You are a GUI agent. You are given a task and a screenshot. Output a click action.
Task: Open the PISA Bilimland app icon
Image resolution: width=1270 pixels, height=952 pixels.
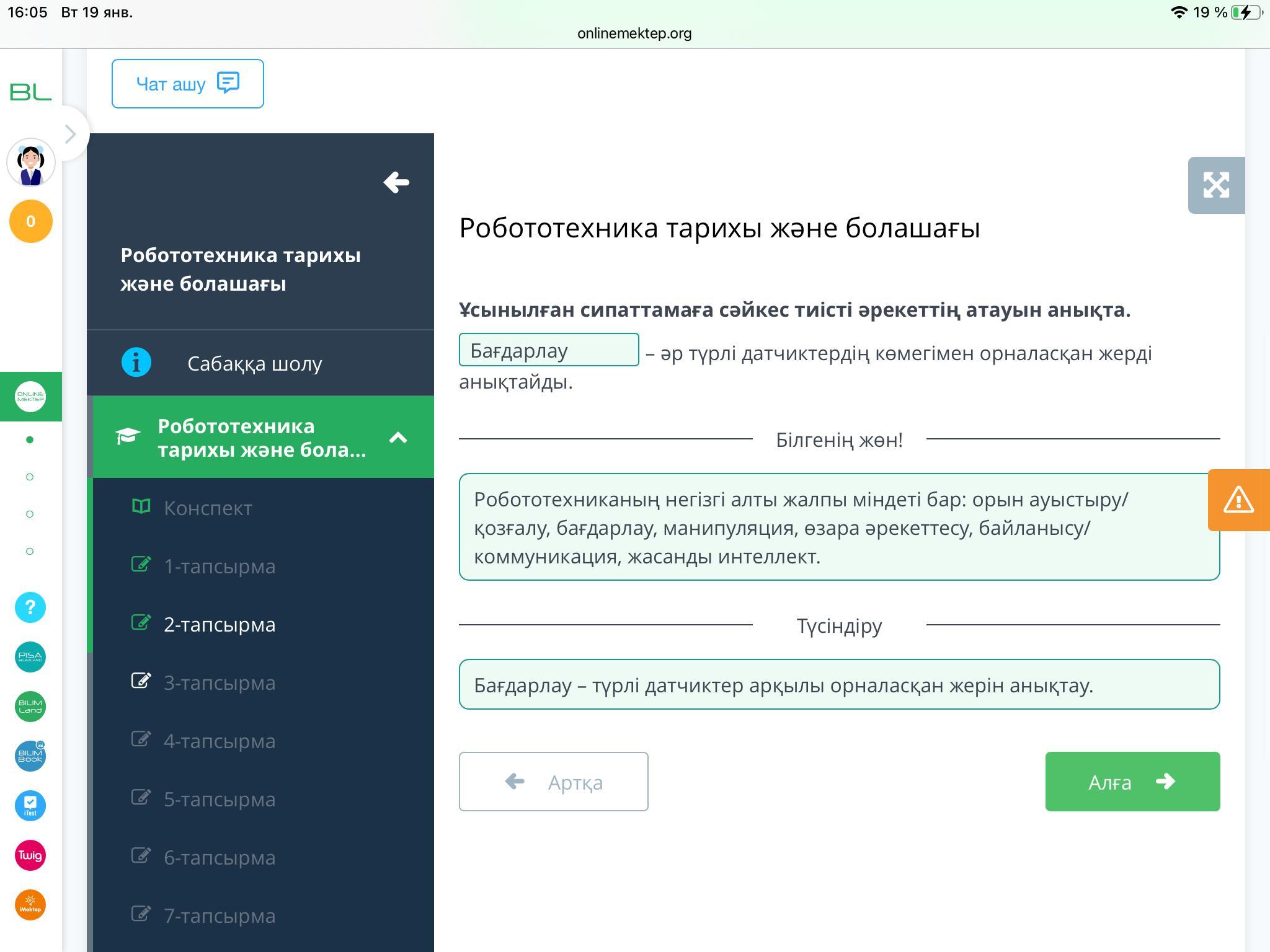pyautogui.click(x=30, y=657)
